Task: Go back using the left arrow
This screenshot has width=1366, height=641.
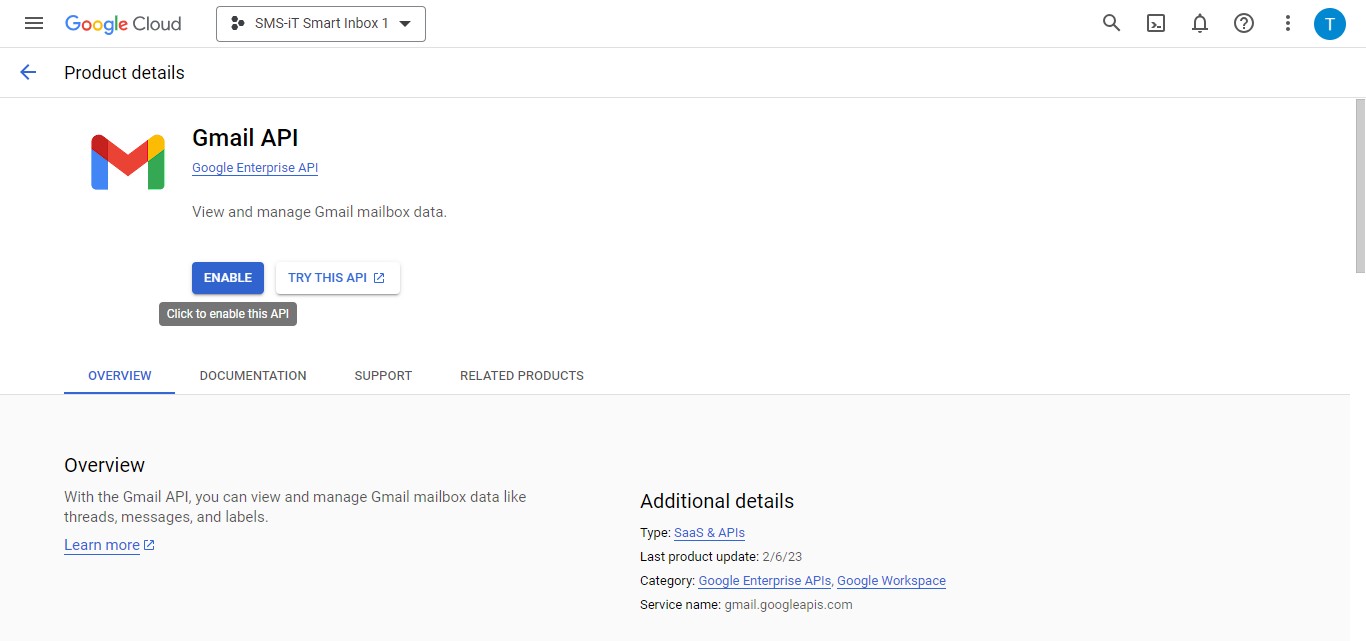Action: 28,72
